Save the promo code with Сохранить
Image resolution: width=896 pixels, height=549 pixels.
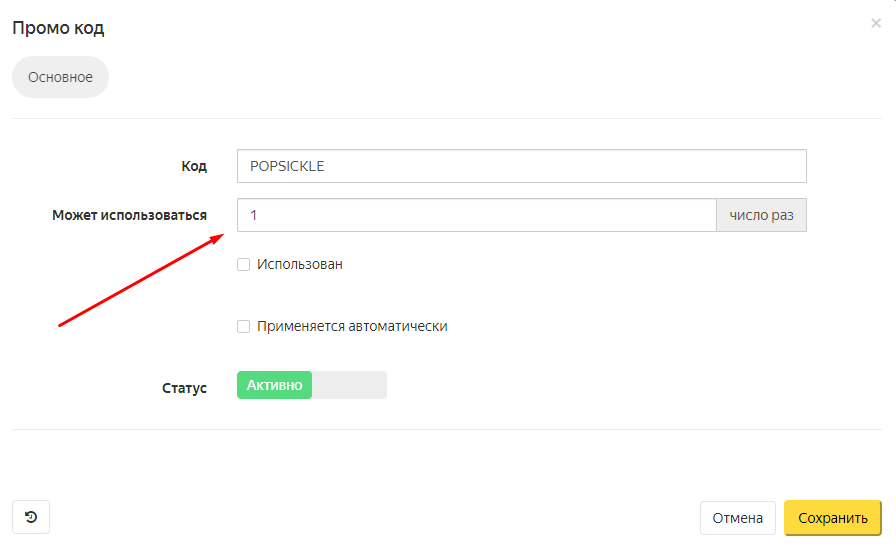[832, 518]
